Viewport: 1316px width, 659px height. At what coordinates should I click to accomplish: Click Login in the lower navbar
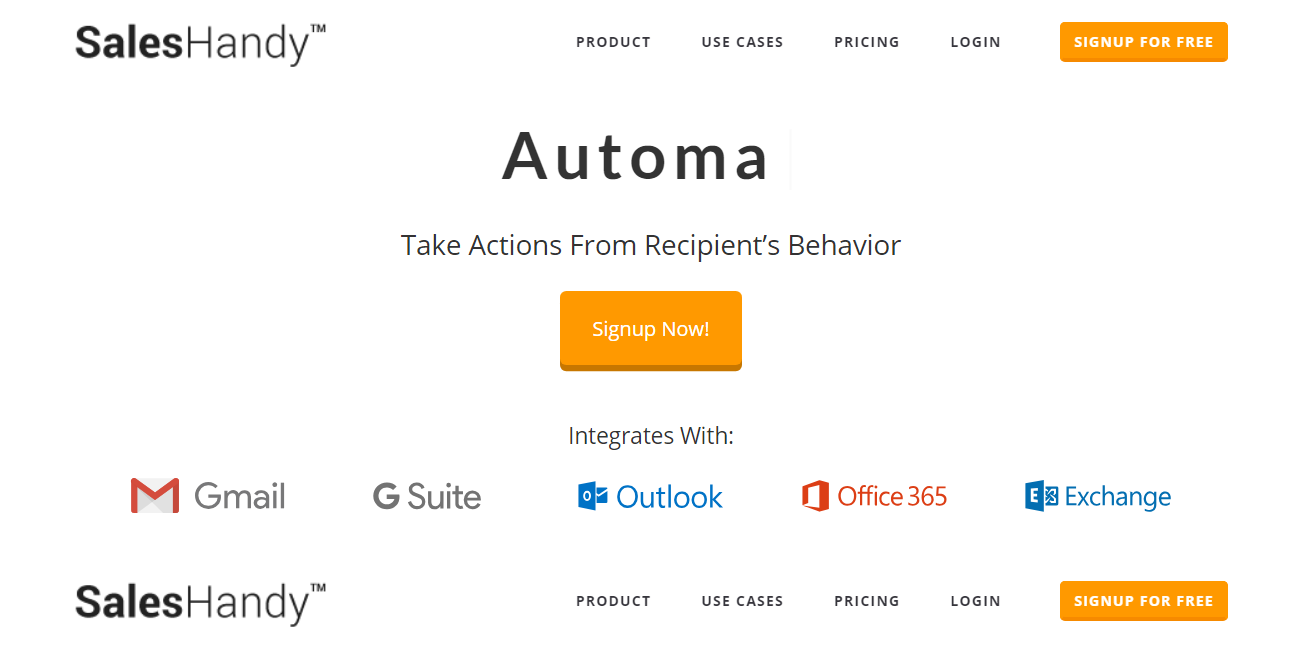coord(975,601)
